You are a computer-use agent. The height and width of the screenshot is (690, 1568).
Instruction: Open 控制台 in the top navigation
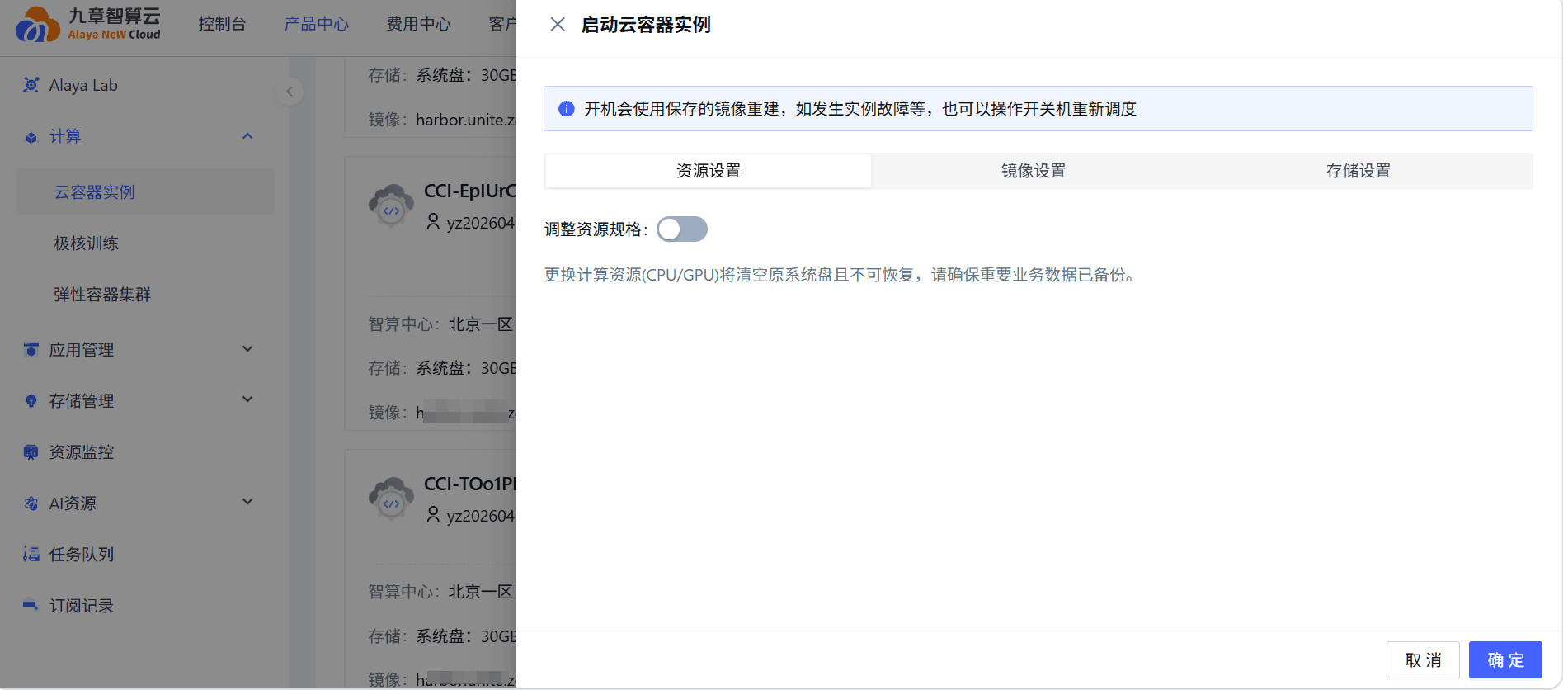tap(222, 24)
